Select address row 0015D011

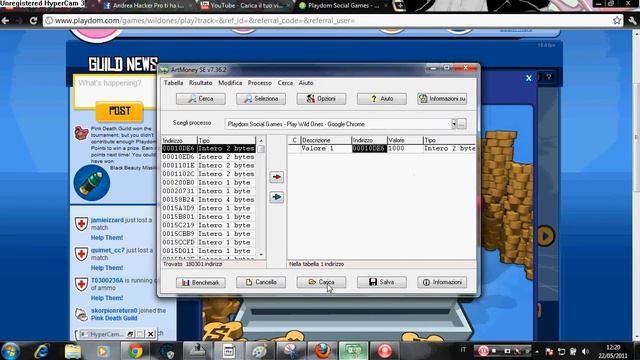pos(209,251)
